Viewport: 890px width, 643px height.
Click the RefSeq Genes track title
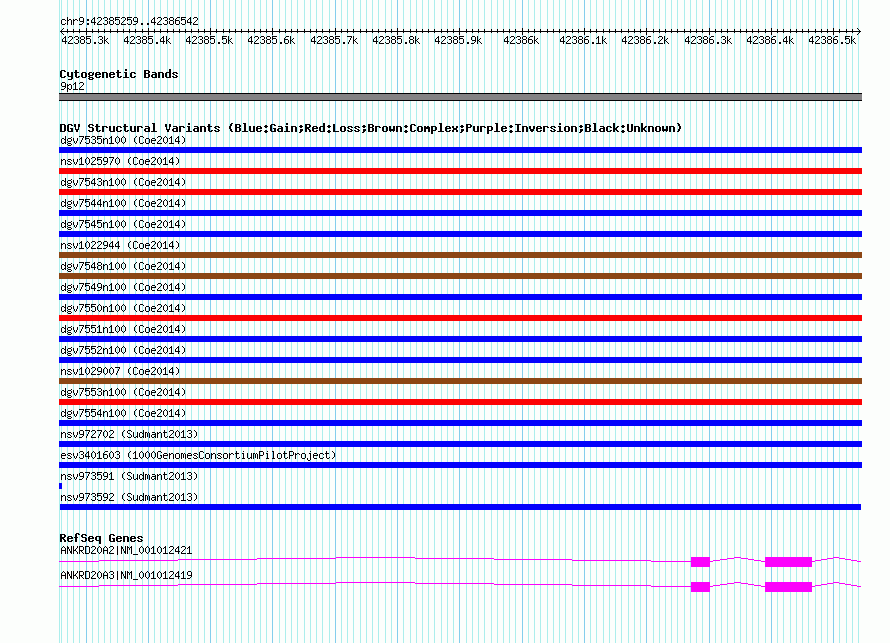pyautogui.click(x=101, y=538)
